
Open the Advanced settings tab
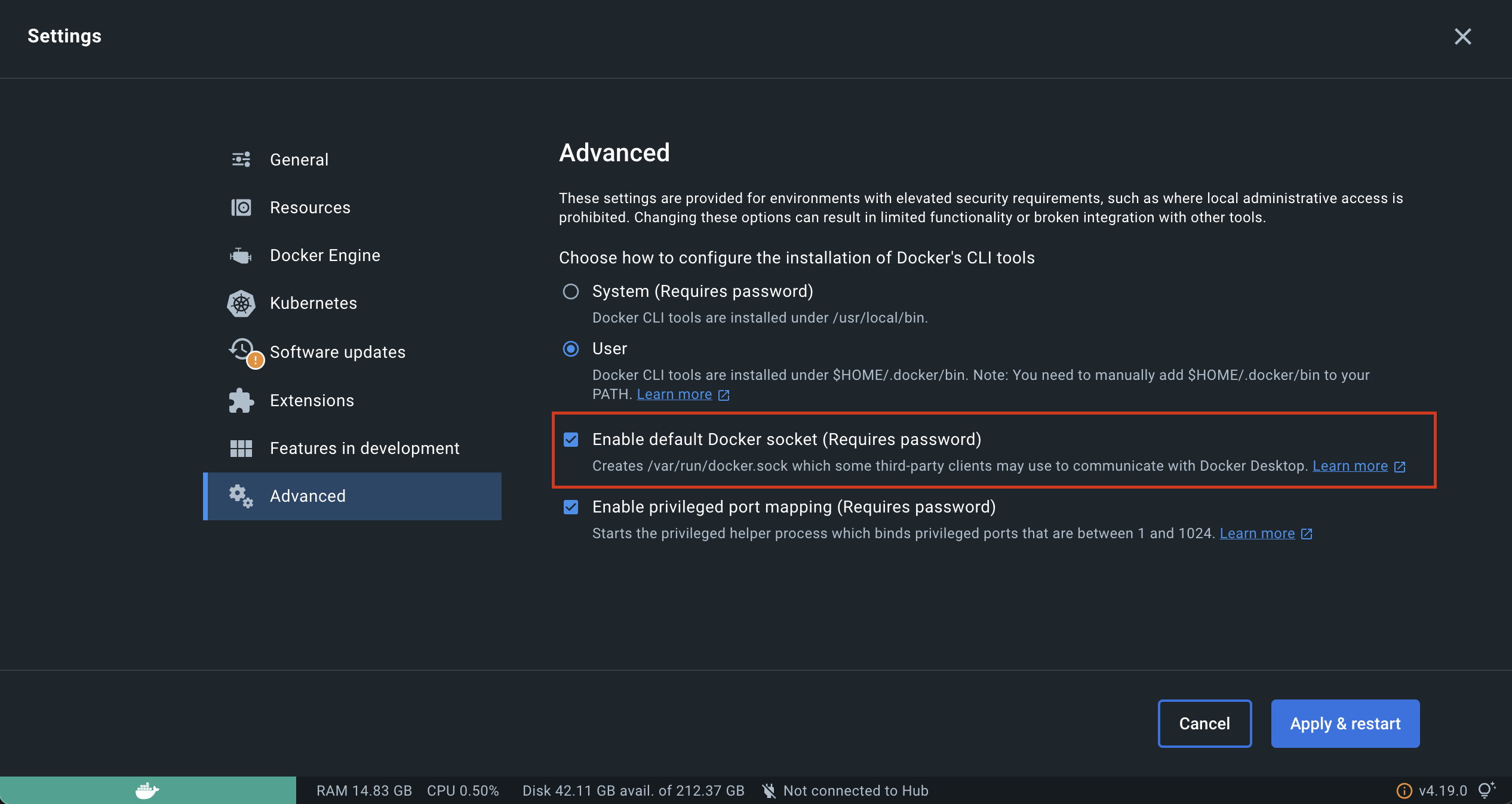pos(308,496)
